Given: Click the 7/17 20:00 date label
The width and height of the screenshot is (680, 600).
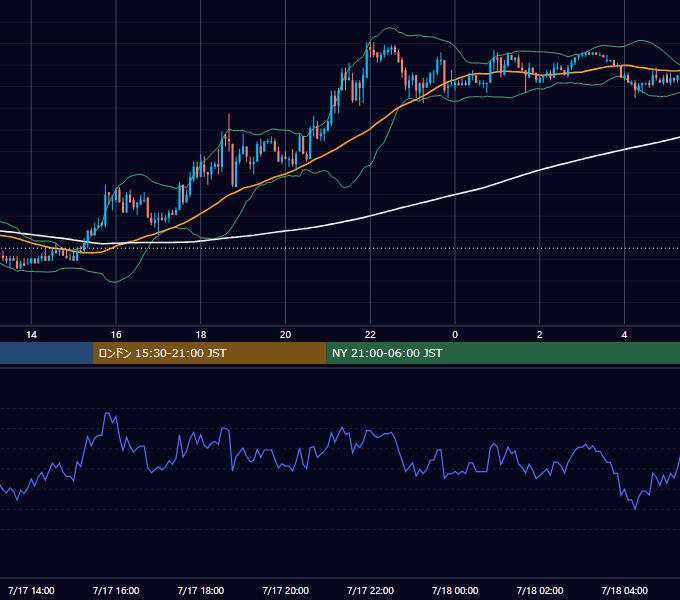Looking at the screenshot, I should click(285, 590).
